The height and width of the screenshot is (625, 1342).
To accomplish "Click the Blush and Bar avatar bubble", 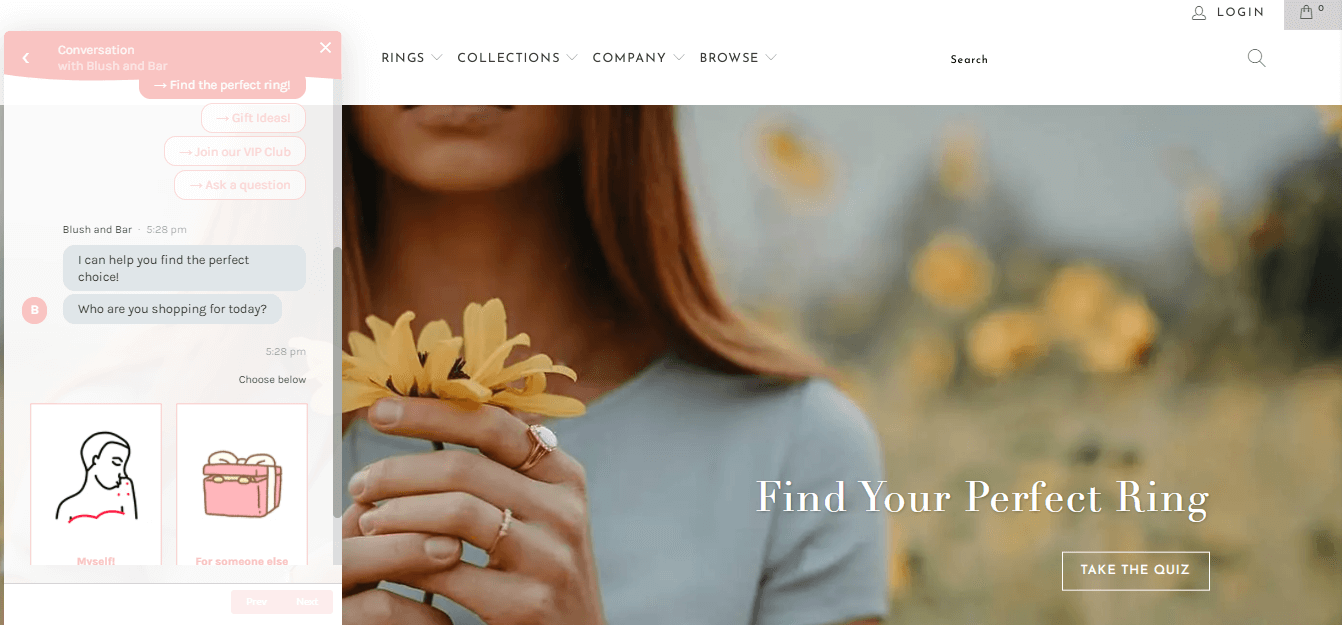I will pos(34,310).
